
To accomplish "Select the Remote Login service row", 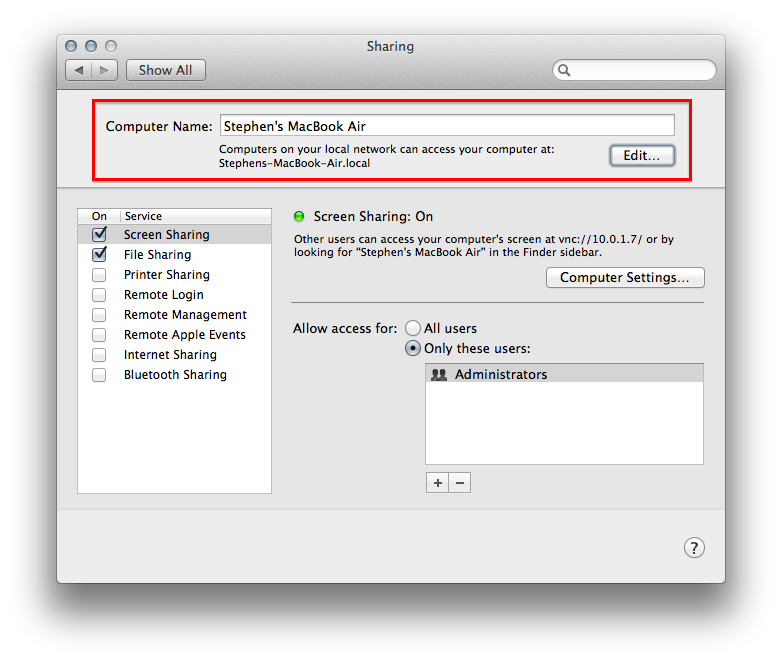I will 175,295.
